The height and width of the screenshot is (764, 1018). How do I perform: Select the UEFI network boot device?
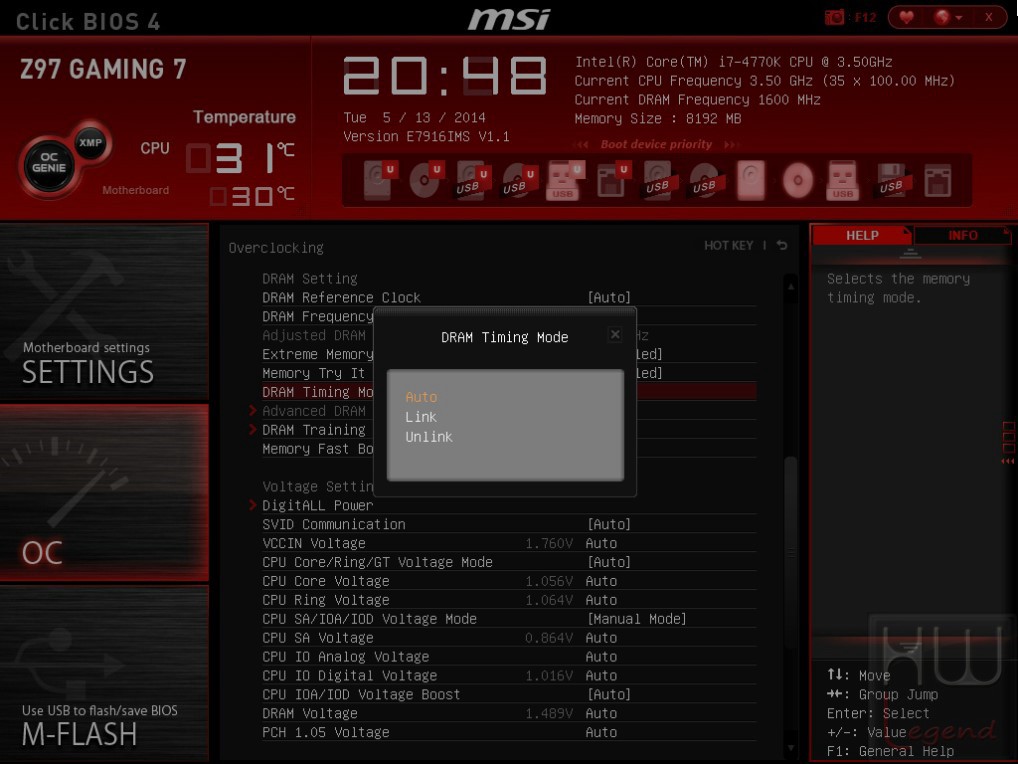click(612, 180)
